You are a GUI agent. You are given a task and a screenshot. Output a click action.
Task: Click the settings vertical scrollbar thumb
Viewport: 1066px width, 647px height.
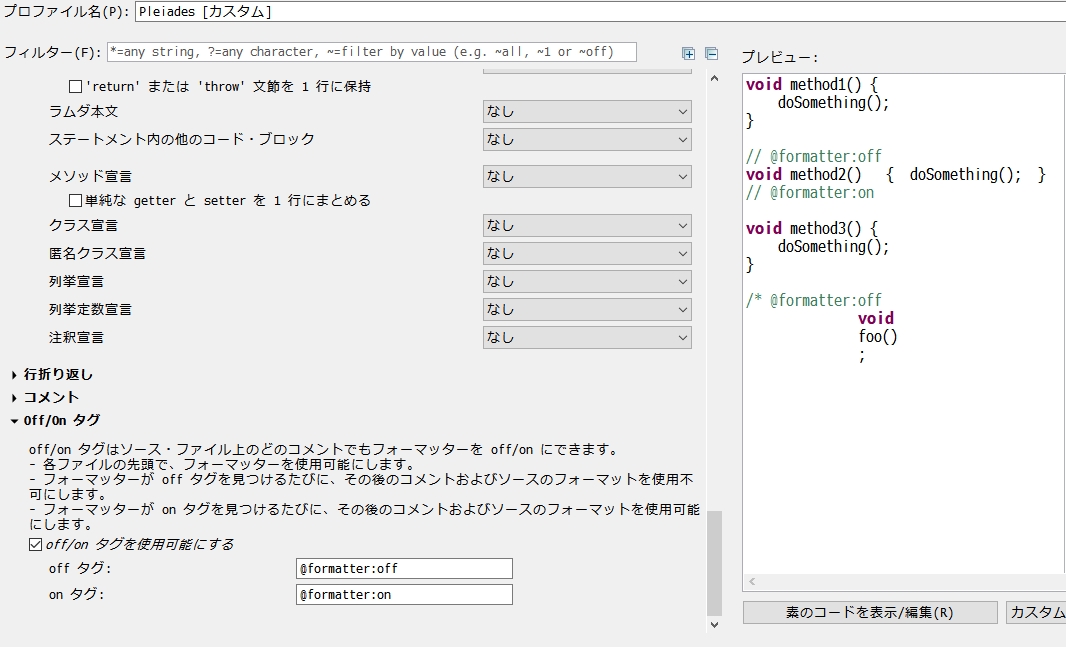click(x=714, y=563)
